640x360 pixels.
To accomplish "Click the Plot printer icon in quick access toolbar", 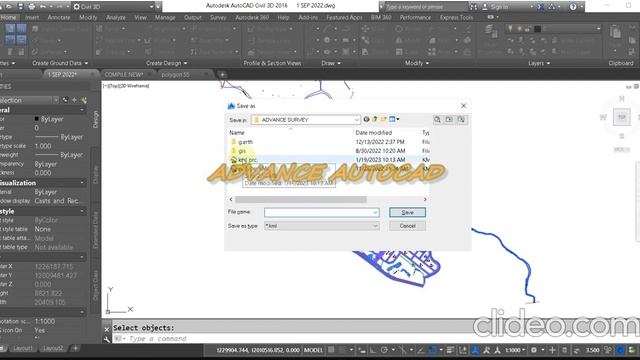I will click(x=31, y=7).
